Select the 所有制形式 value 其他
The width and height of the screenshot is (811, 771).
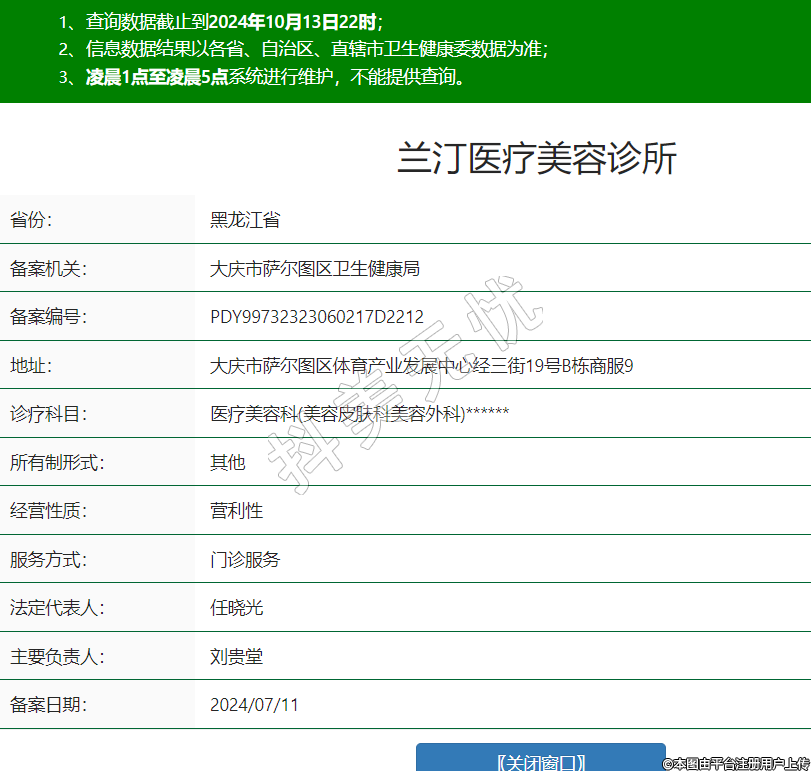click(x=227, y=462)
